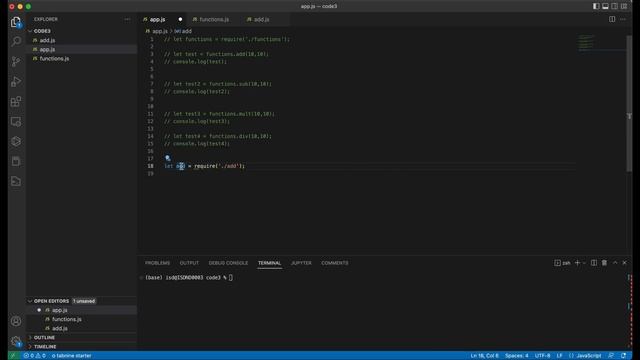
Task: Open the JUPYTER panel tab
Action: pos(301,263)
